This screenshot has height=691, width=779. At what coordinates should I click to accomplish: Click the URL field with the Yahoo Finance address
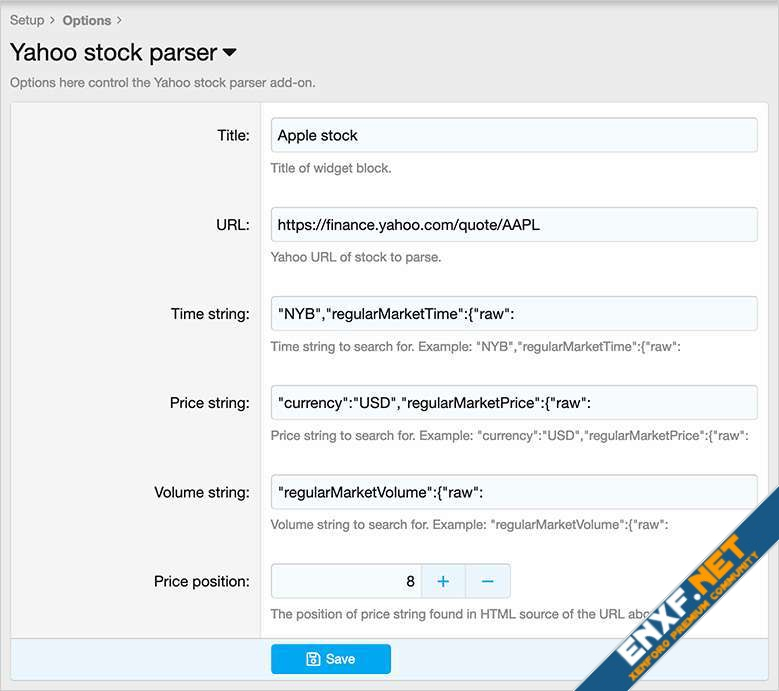point(513,224)
